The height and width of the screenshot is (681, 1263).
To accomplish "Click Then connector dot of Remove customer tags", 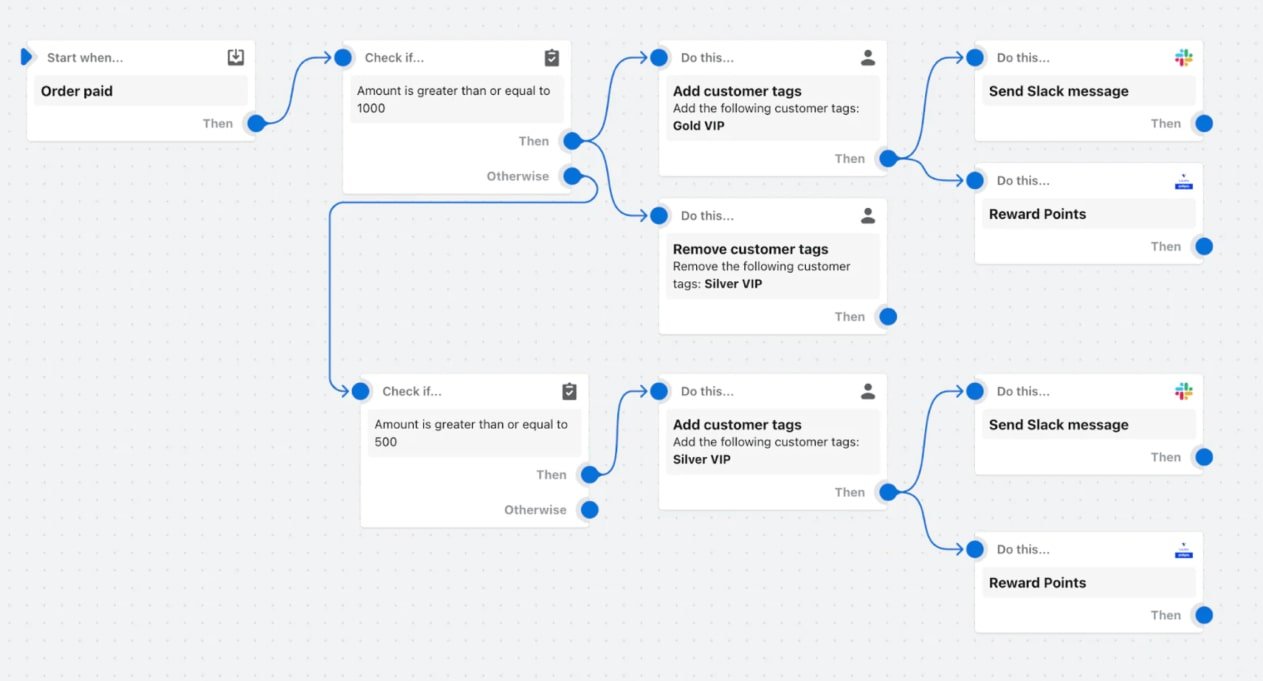I will 888,317.
